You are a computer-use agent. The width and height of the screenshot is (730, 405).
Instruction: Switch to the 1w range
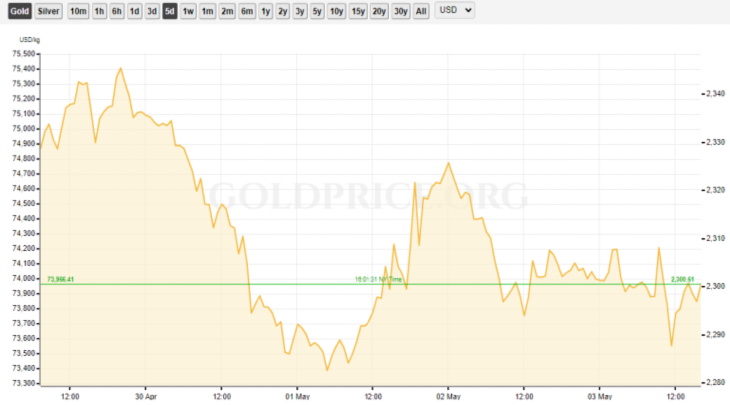point(188,11)
